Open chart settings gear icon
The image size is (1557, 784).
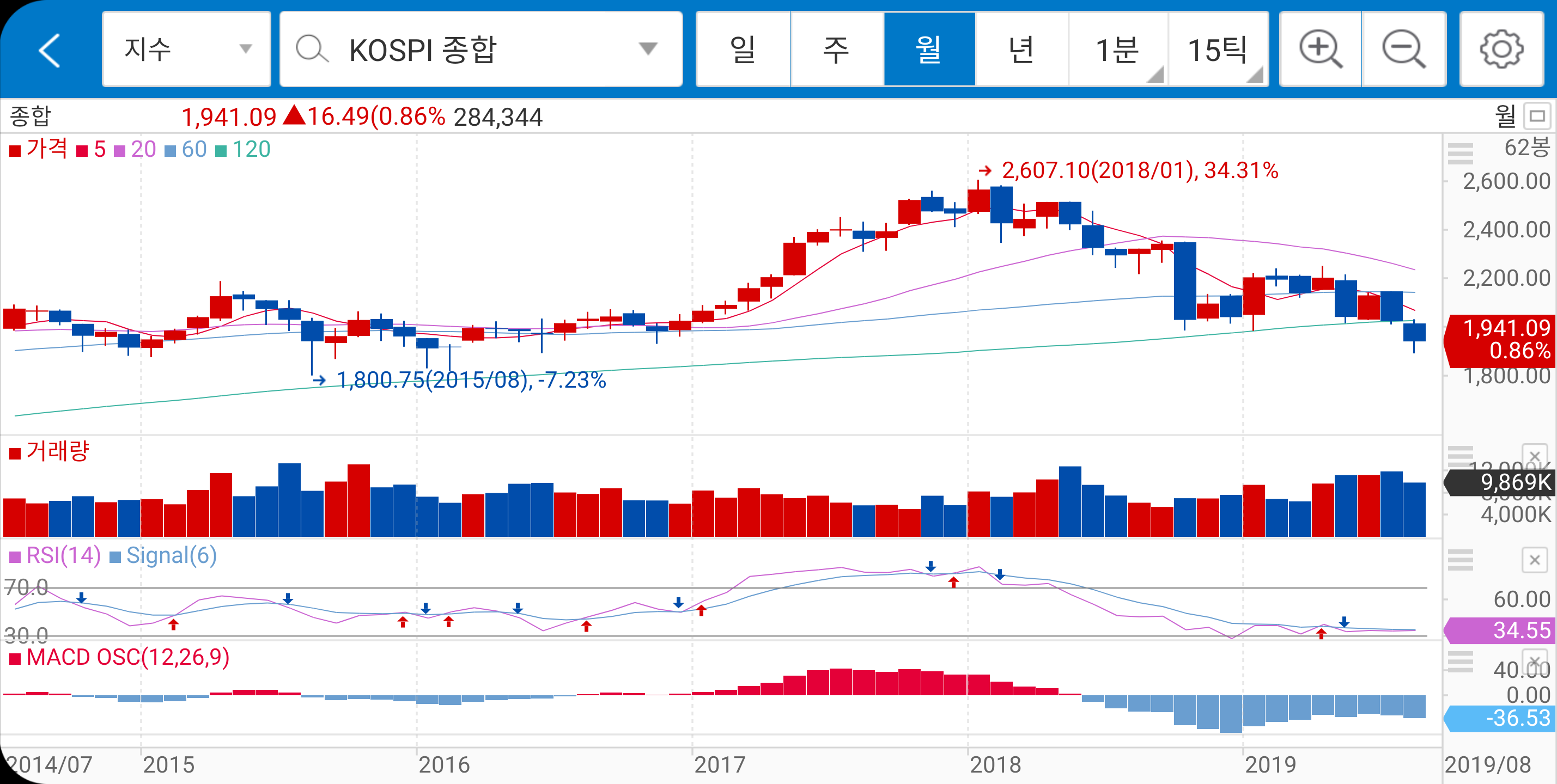tap(1501, 50)
